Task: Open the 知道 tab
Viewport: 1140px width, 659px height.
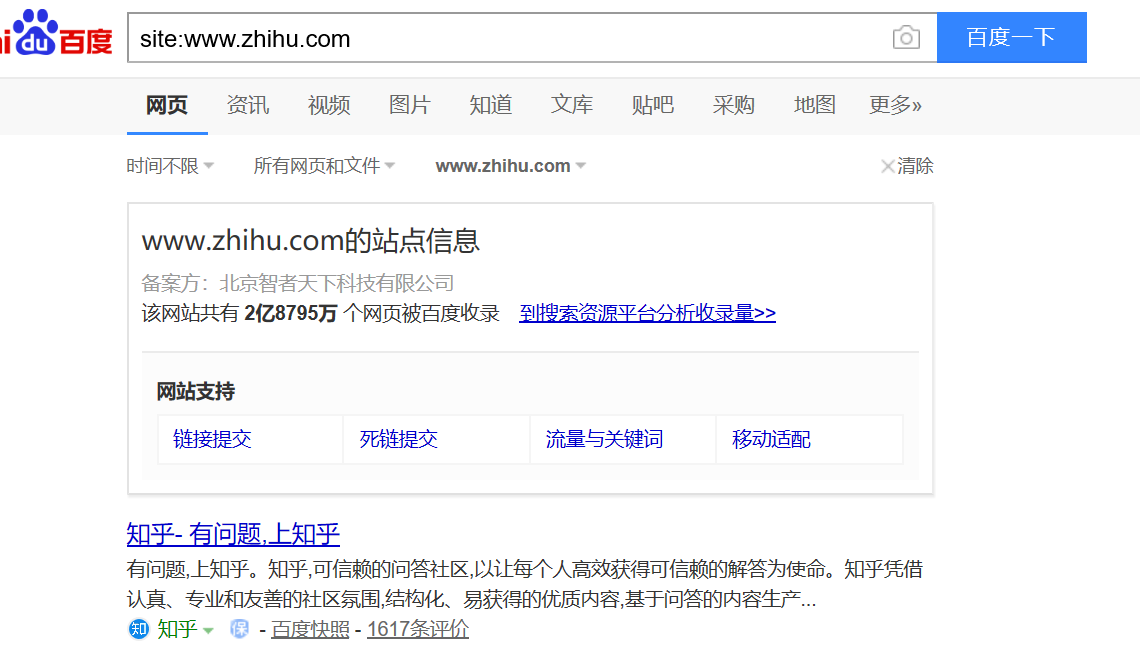Action: point(491,105)
